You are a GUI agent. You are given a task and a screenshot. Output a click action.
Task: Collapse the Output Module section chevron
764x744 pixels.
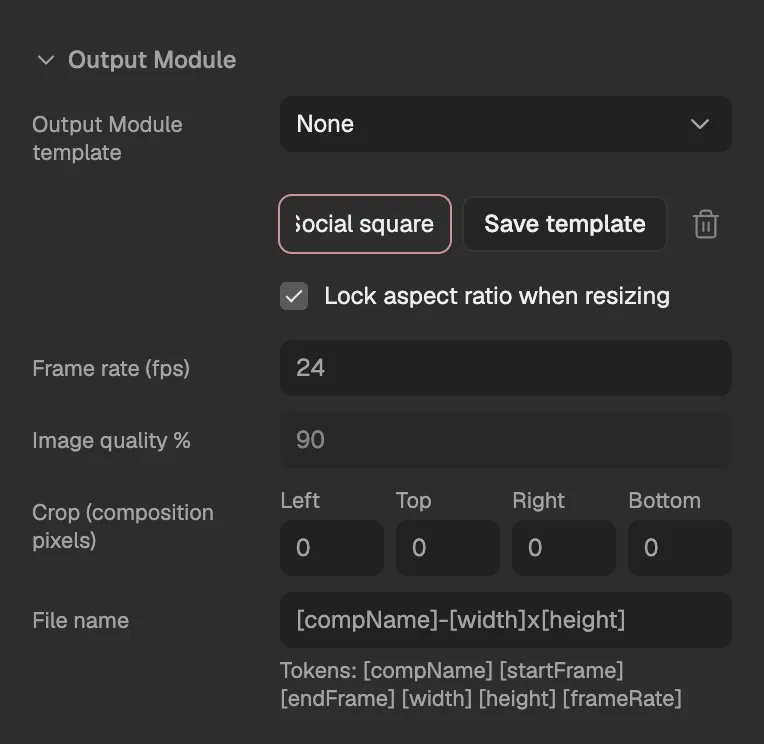point(46,60)
